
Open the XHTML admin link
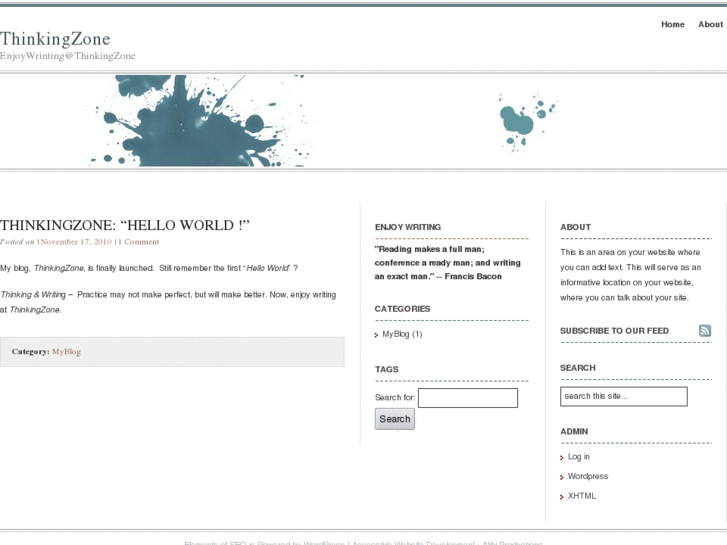click(582, 496)
